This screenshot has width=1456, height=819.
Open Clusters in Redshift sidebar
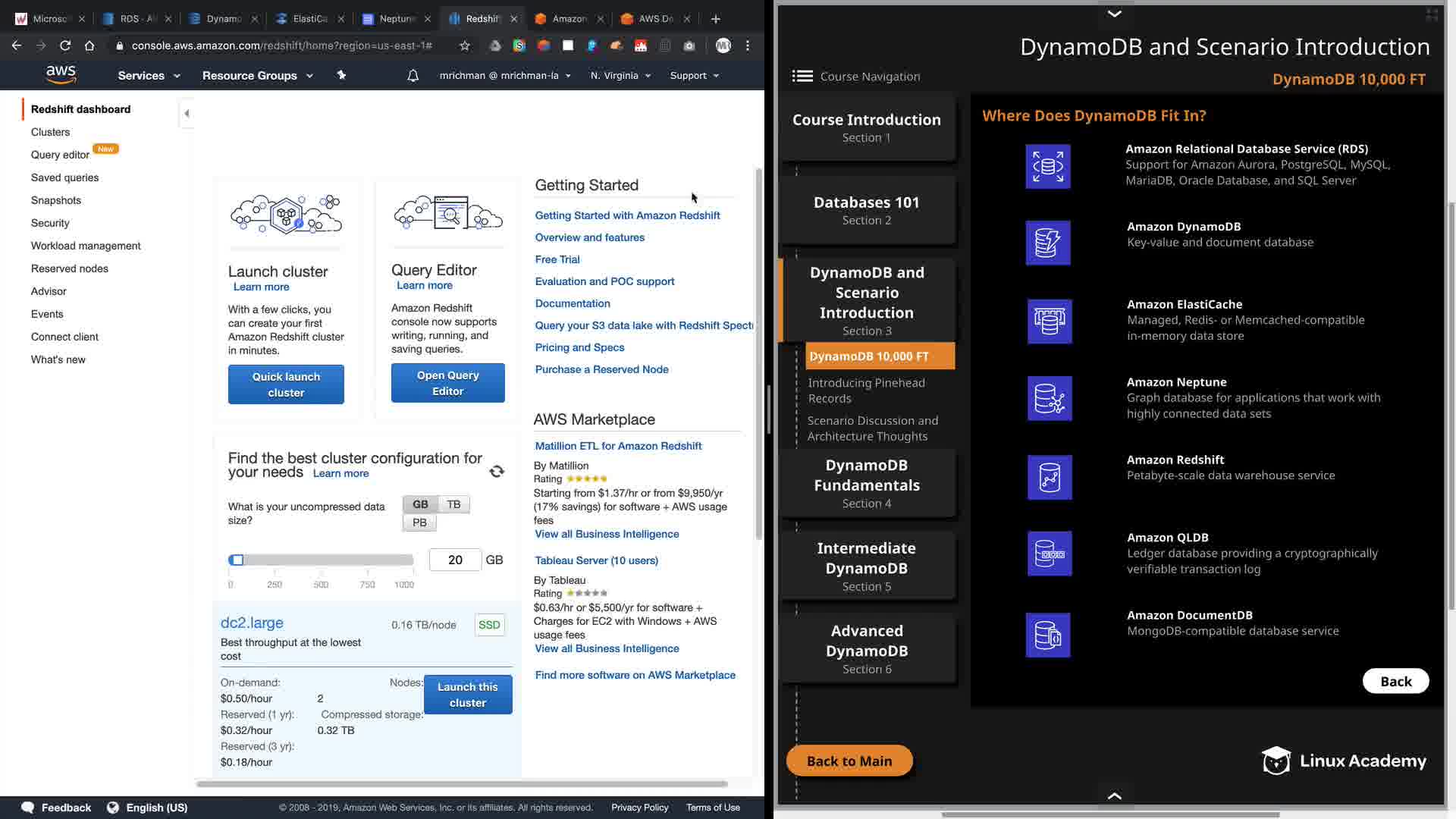50,132
